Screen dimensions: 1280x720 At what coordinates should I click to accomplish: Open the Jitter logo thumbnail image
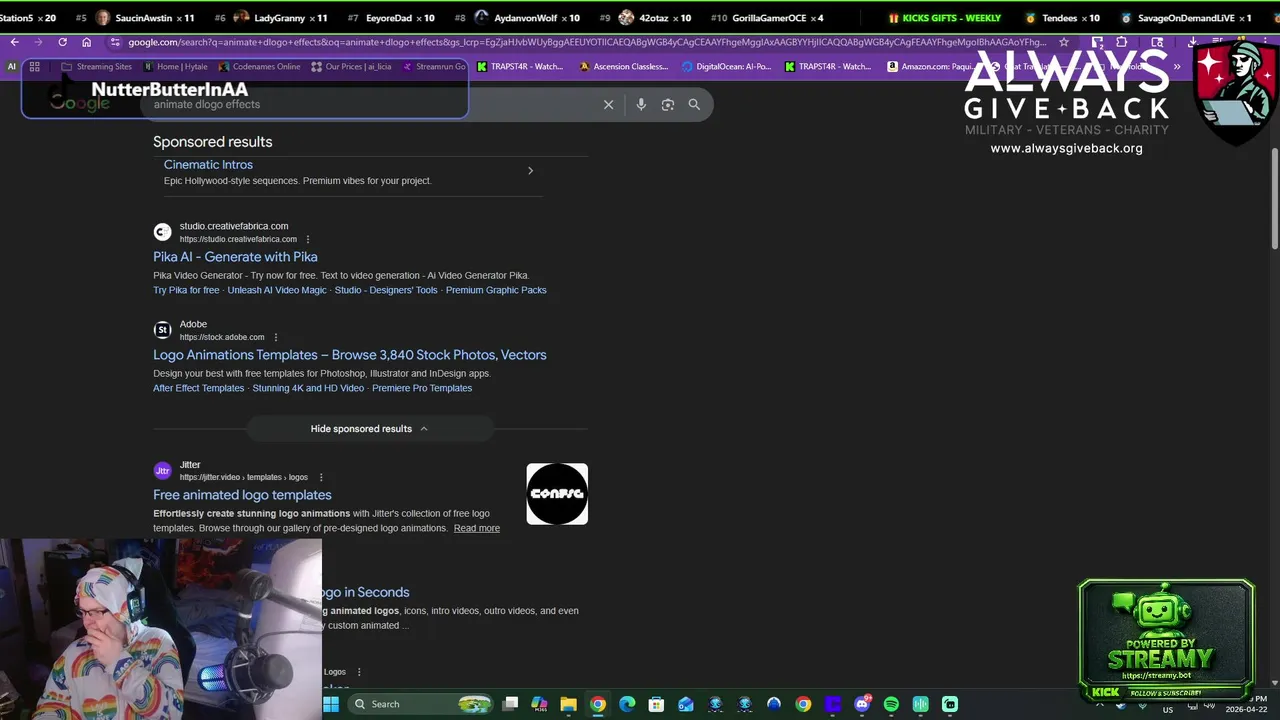point(557,494)
